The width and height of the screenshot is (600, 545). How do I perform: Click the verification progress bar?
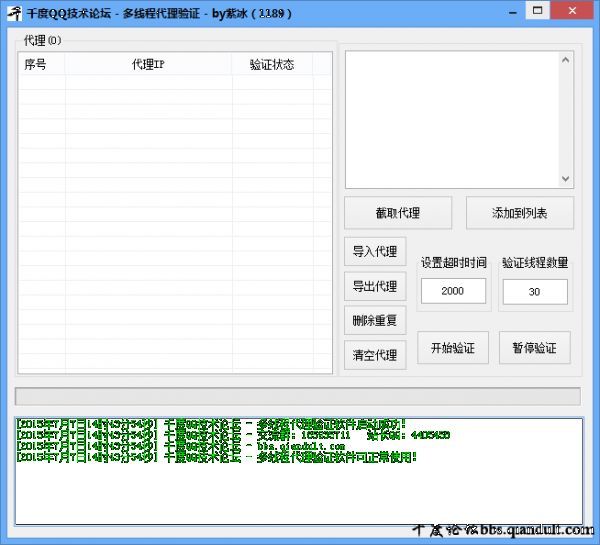click(298, 396)
